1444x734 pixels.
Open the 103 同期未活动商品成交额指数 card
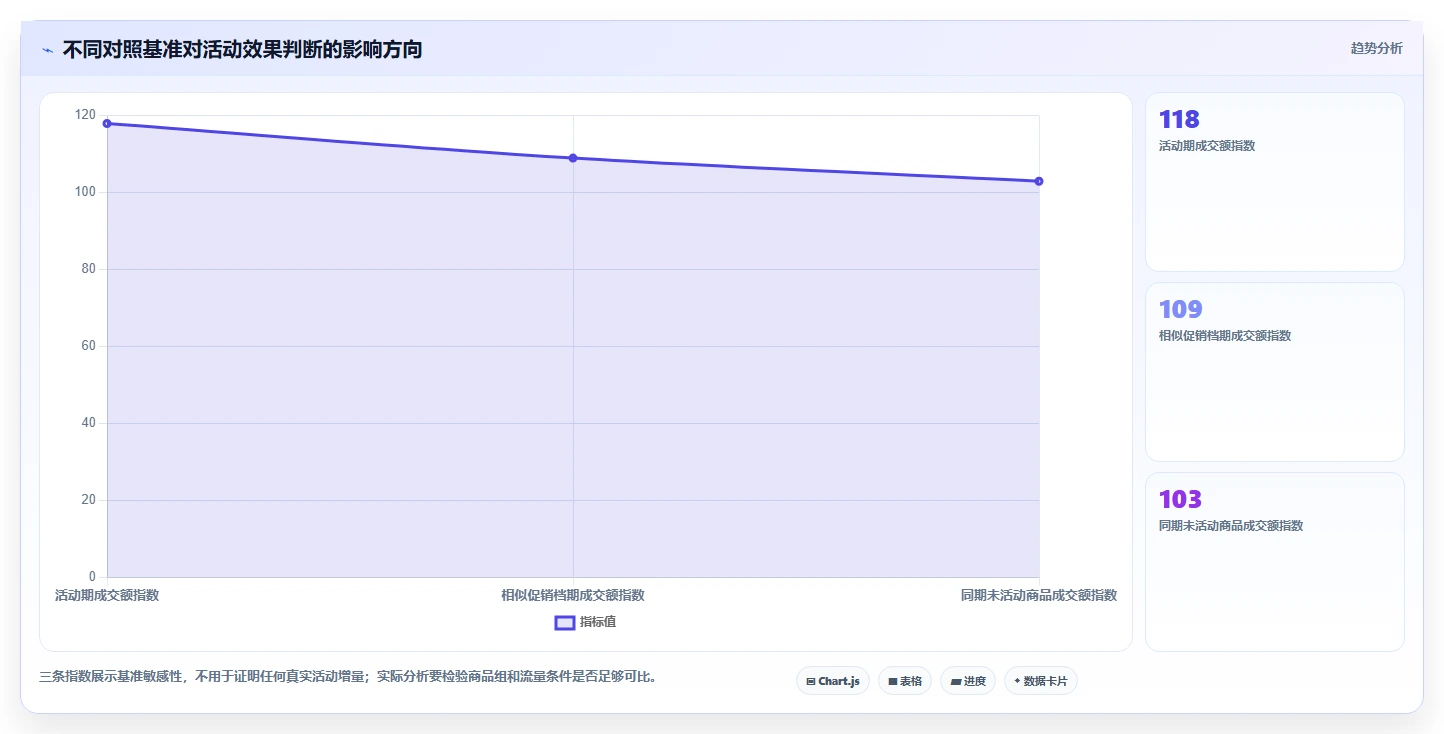(1275, 562)
